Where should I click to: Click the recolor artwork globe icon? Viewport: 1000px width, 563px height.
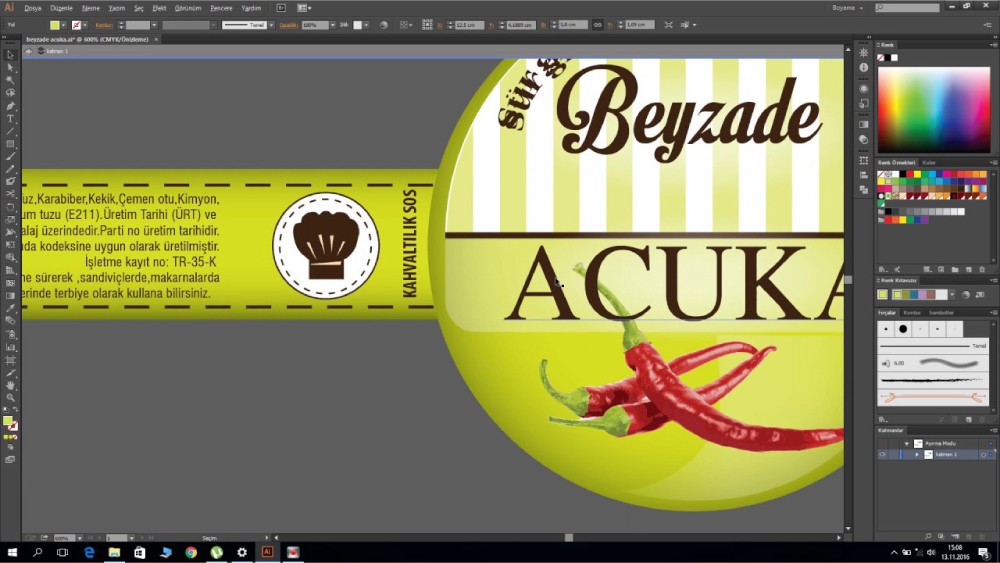tap(383, 25)
